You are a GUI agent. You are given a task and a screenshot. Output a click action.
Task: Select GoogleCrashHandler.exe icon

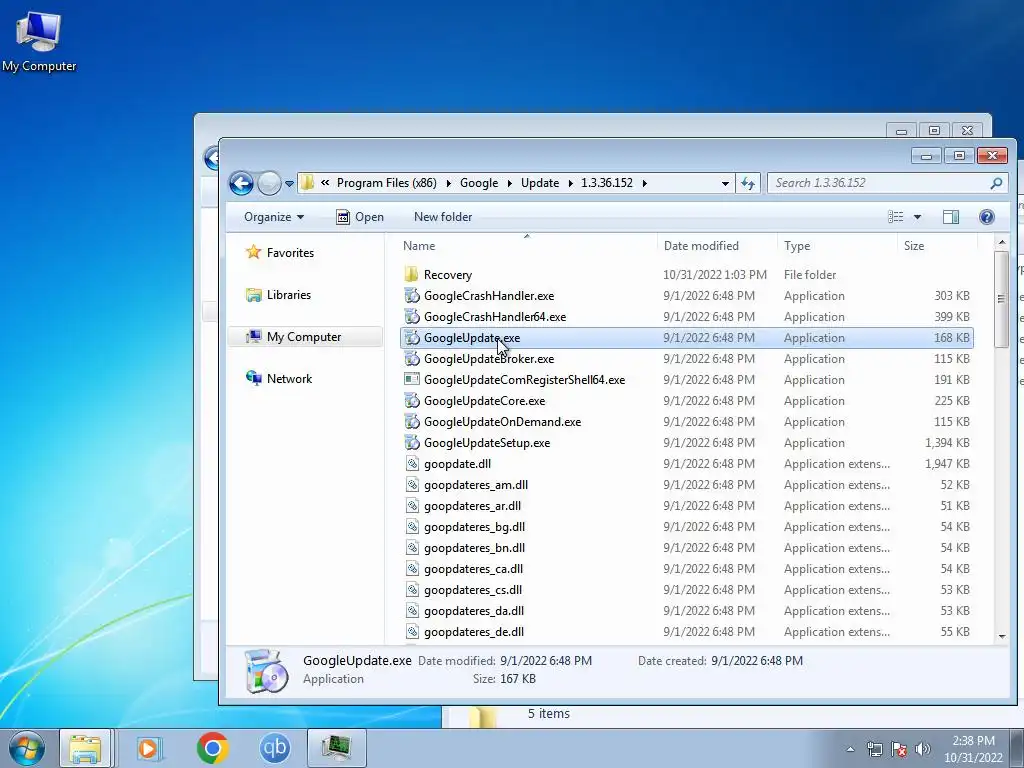click(x=411, y=296)
